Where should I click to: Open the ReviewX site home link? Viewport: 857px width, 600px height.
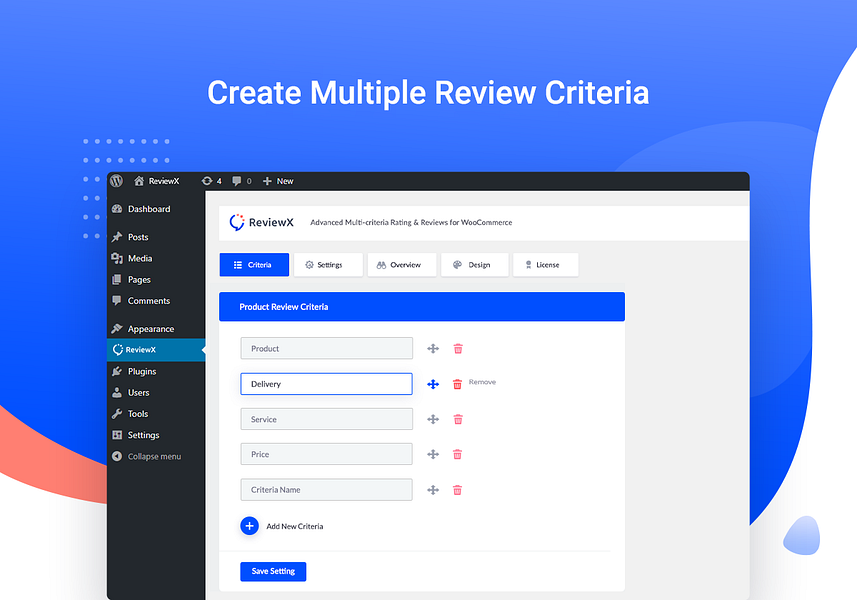click(x=157, y=181)
